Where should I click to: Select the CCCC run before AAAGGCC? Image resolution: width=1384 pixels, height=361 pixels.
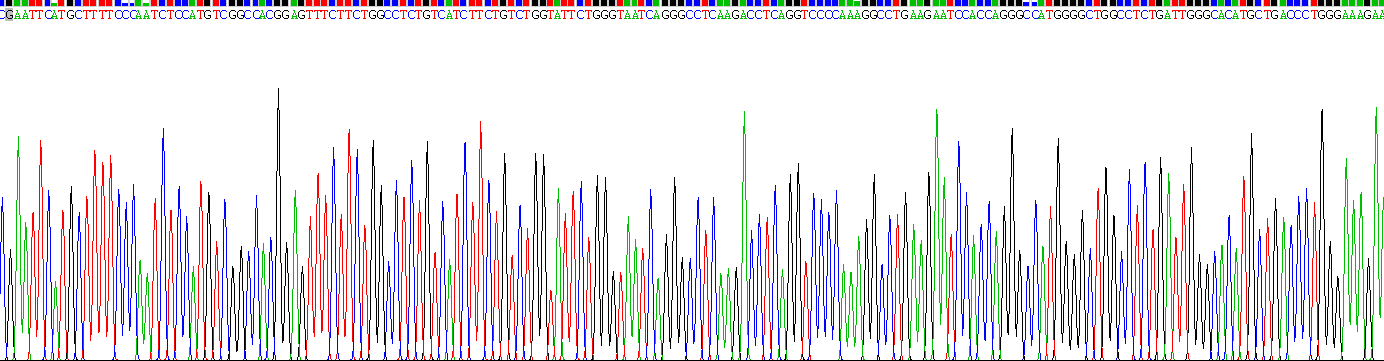point(824,16)
